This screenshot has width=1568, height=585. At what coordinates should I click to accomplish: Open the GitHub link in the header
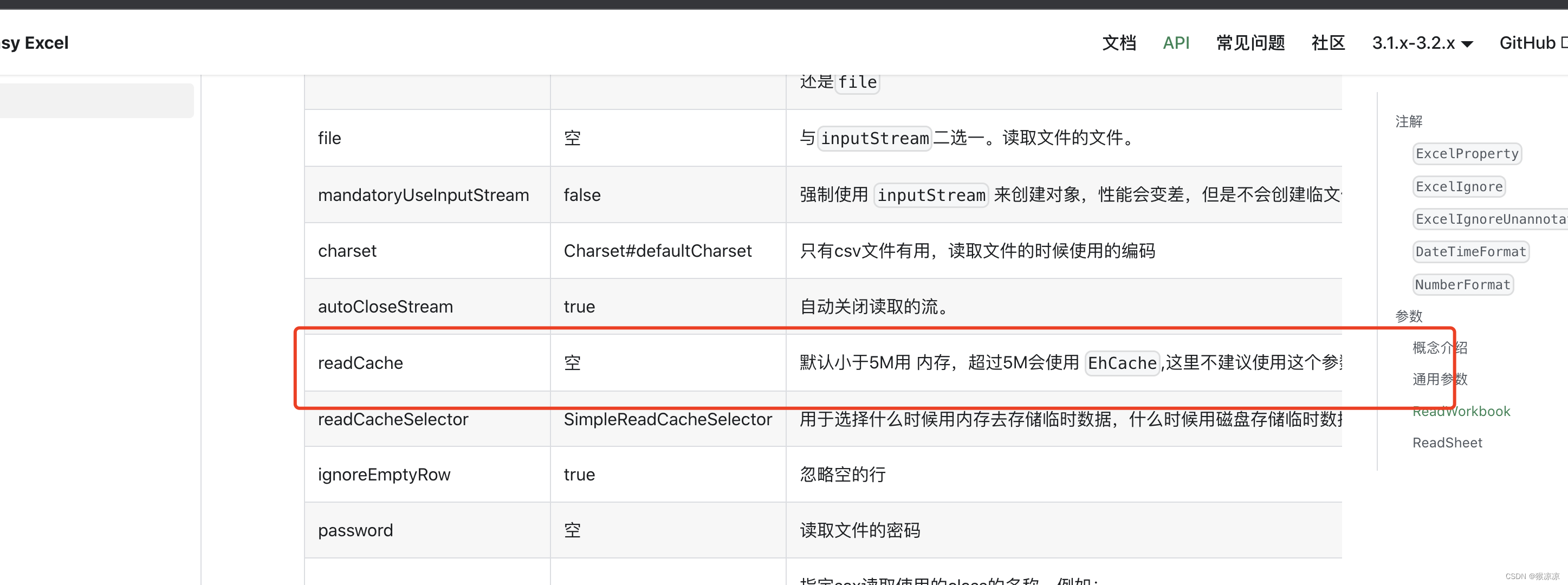tap(1532, 43)
